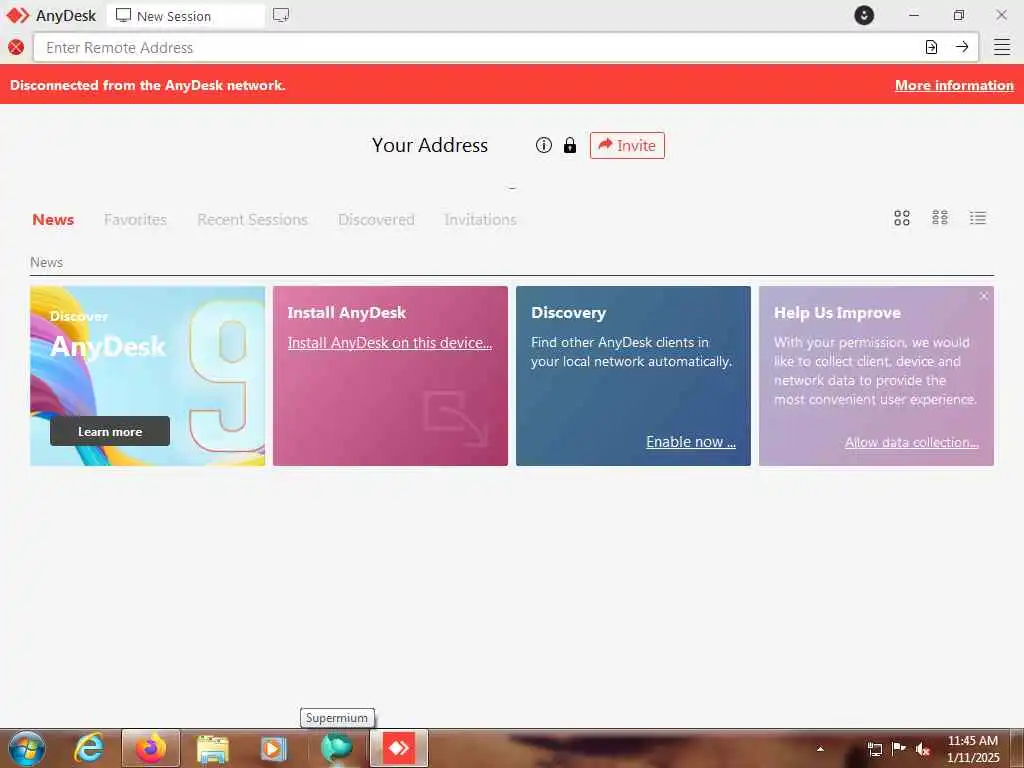Click the muted volume tray icon

923,749
